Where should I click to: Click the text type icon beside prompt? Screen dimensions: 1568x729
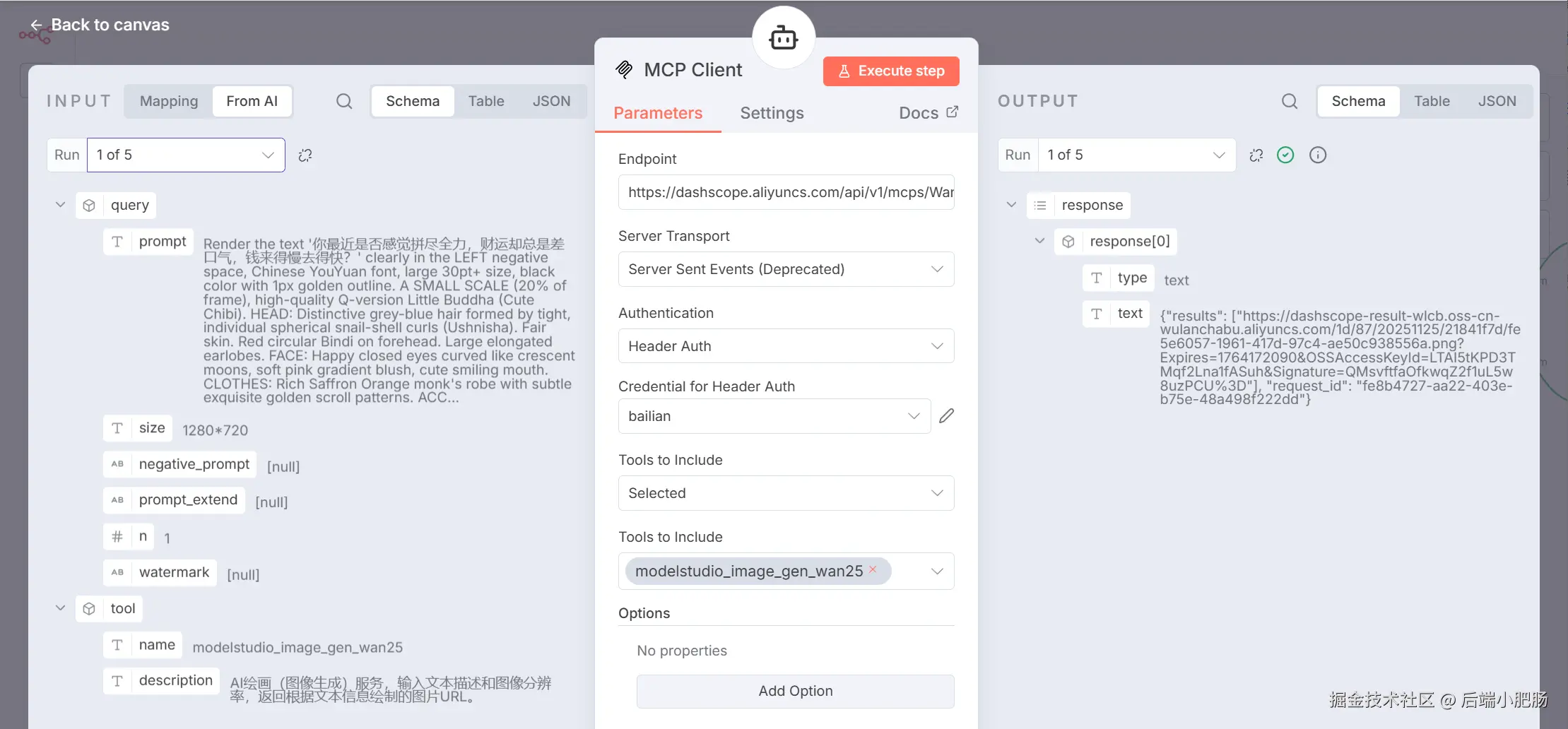117,242
